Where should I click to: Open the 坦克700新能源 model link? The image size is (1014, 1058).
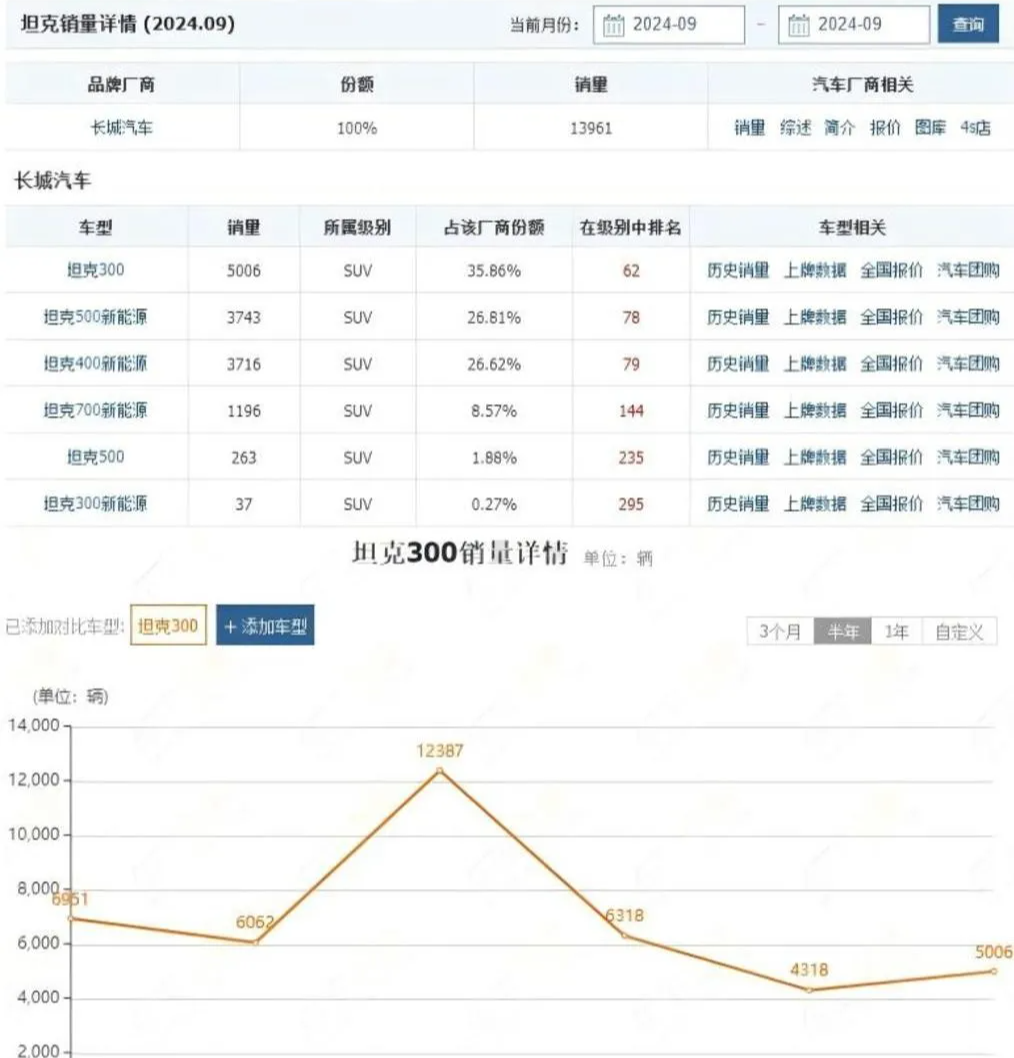(96, 410)
